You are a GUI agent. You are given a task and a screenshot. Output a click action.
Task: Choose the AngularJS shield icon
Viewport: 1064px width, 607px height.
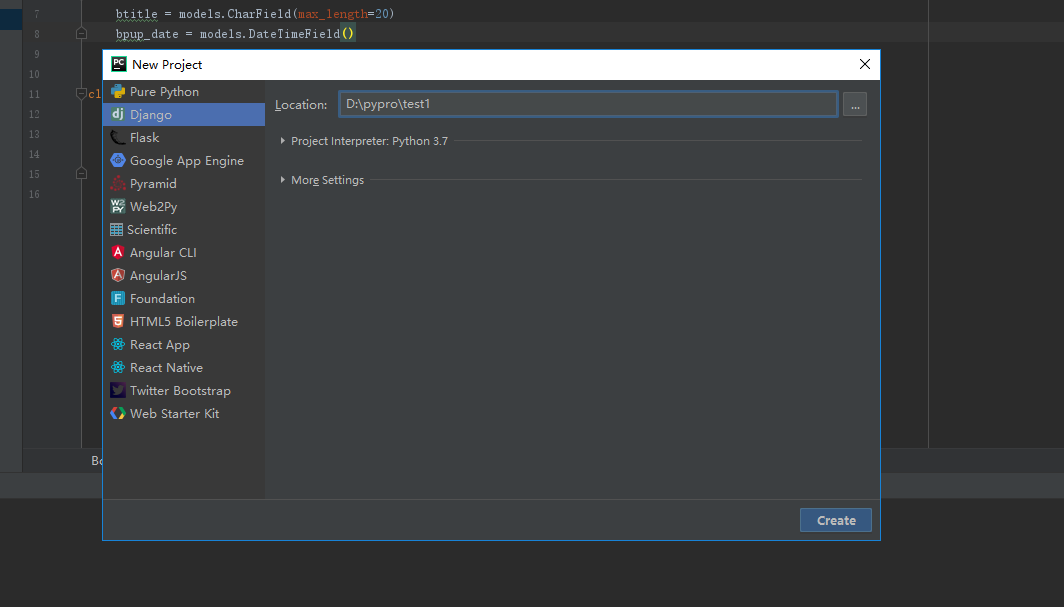(118, 275)
